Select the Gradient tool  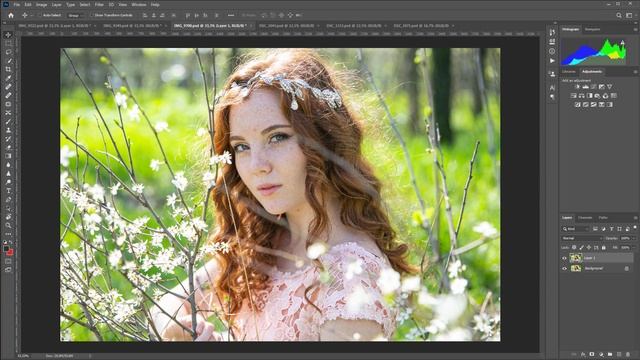pyautogui.click(x=8, y=156)
